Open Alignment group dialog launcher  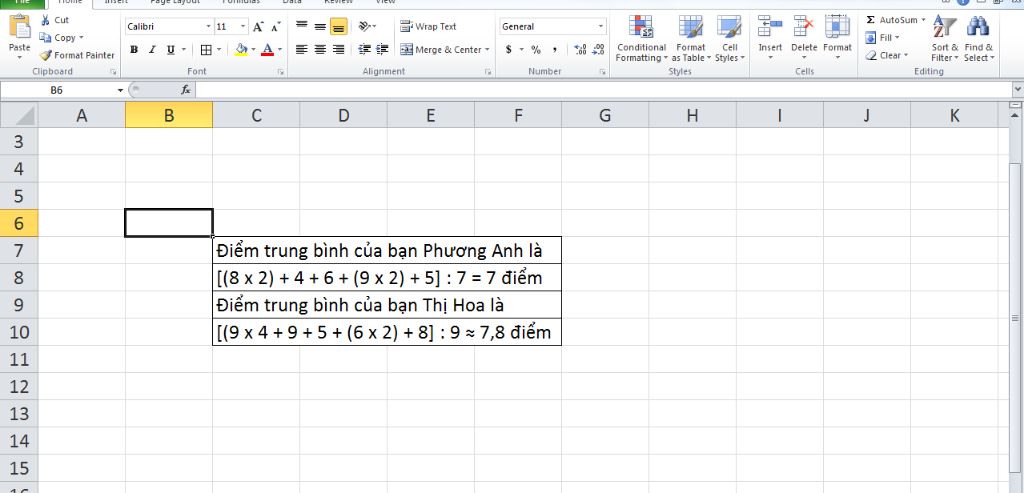pyautogui.click(x=488, y=72)
